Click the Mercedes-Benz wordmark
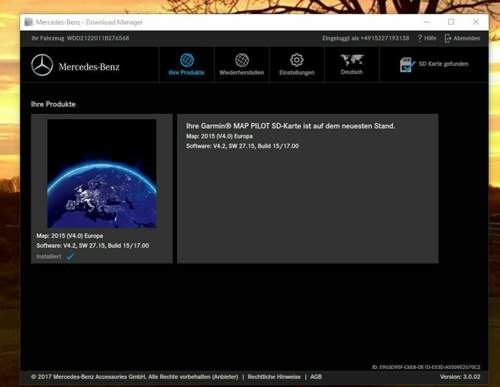The height and width of the screenshot is (387, 500). tap(89, 67)
